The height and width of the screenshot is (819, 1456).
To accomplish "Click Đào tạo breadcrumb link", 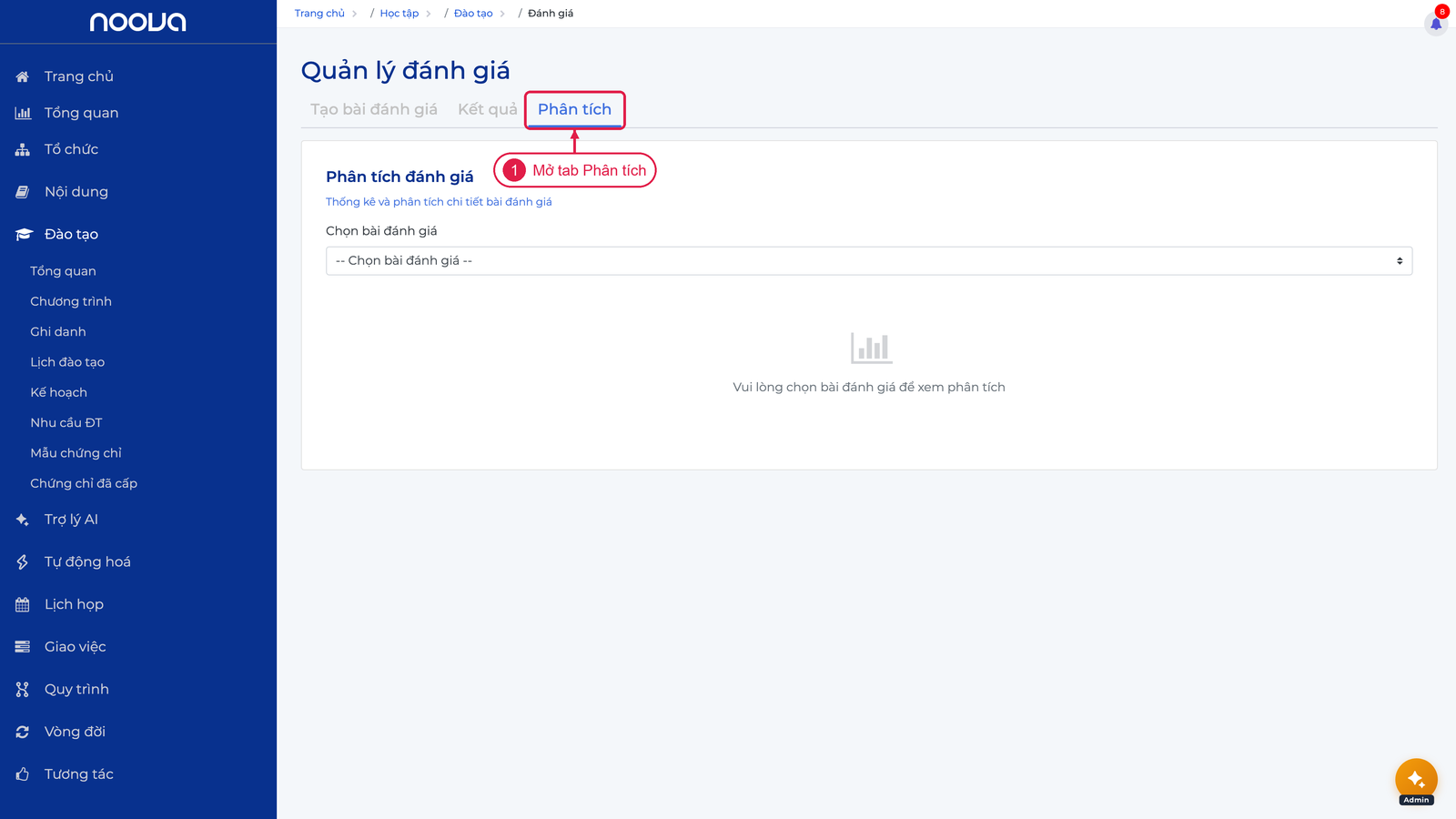I will [473, 14].
